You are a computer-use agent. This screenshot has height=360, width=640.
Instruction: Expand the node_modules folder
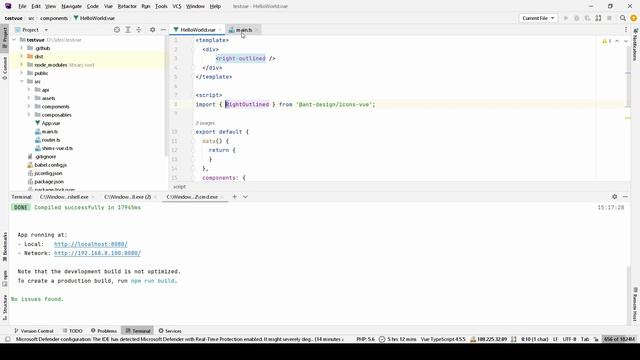[x=22, y=65]
